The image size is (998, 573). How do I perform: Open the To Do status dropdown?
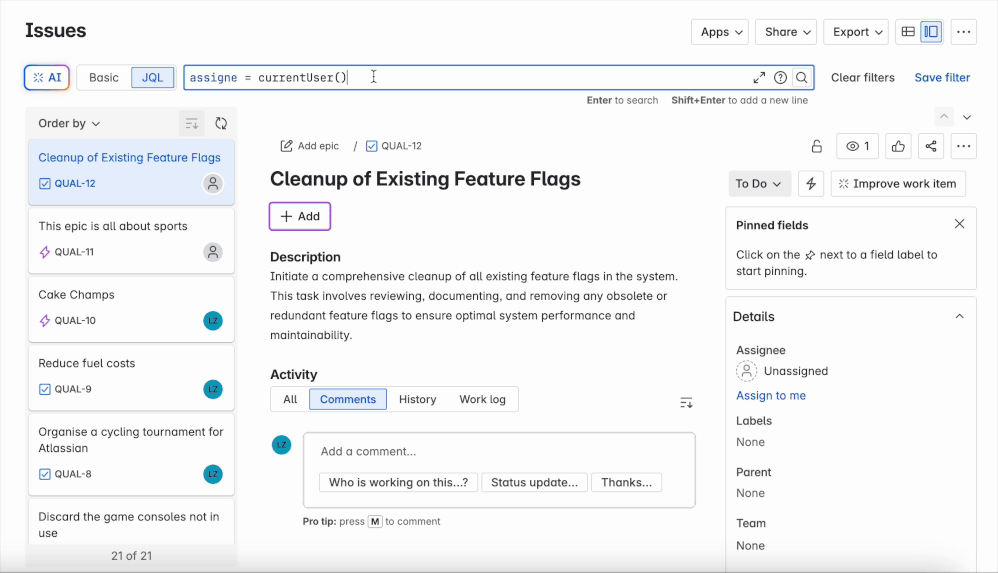759,184
